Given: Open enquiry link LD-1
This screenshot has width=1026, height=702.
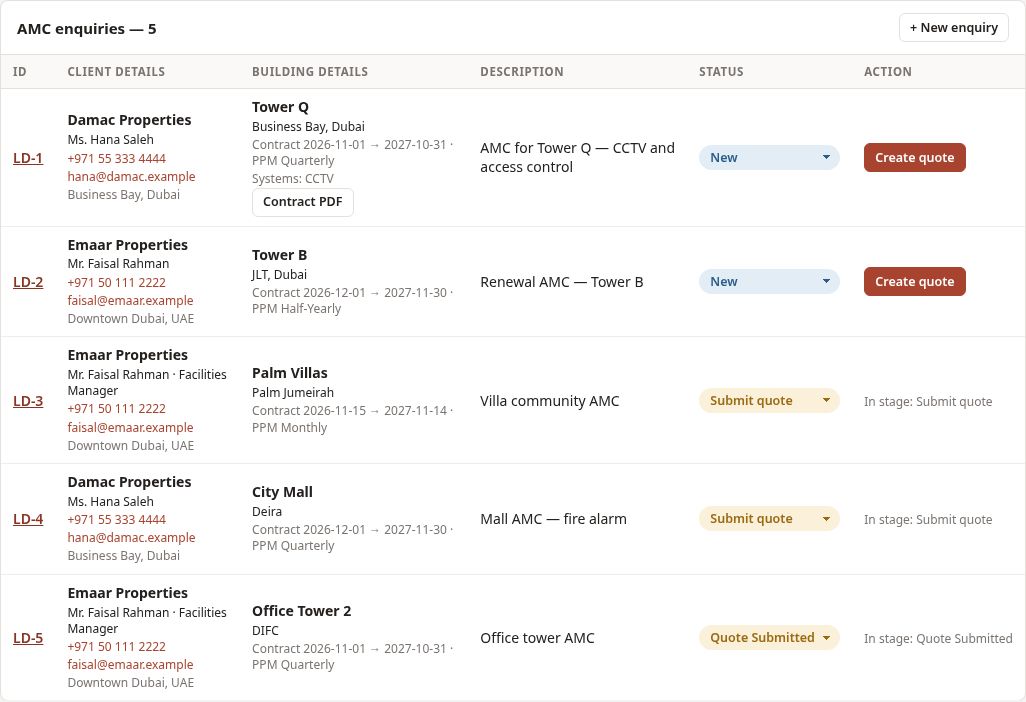Looking at the screenshot, I should pos(28,158).
